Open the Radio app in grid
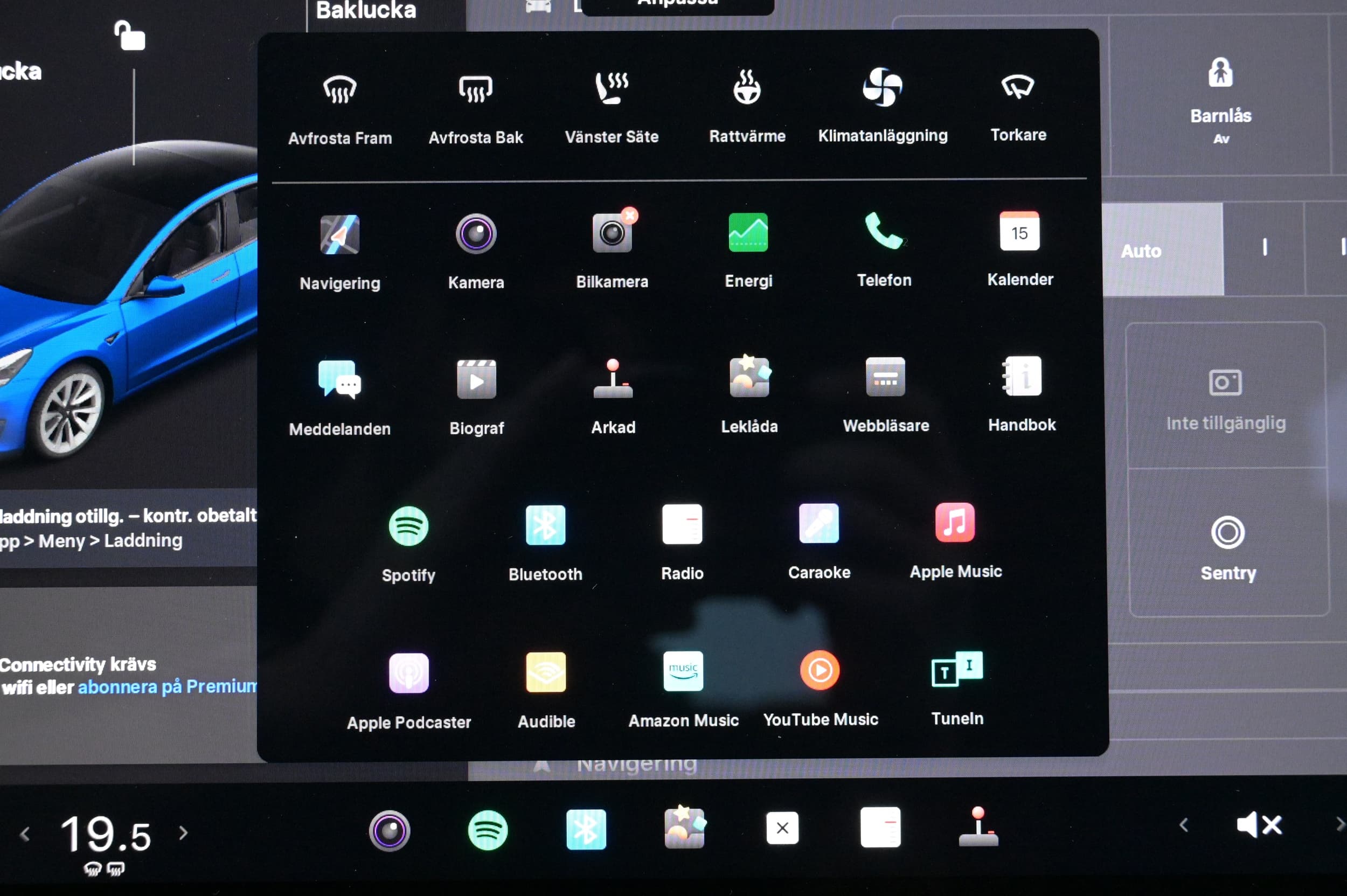The height and width of the screenshot is (896, 1347). 682,541
